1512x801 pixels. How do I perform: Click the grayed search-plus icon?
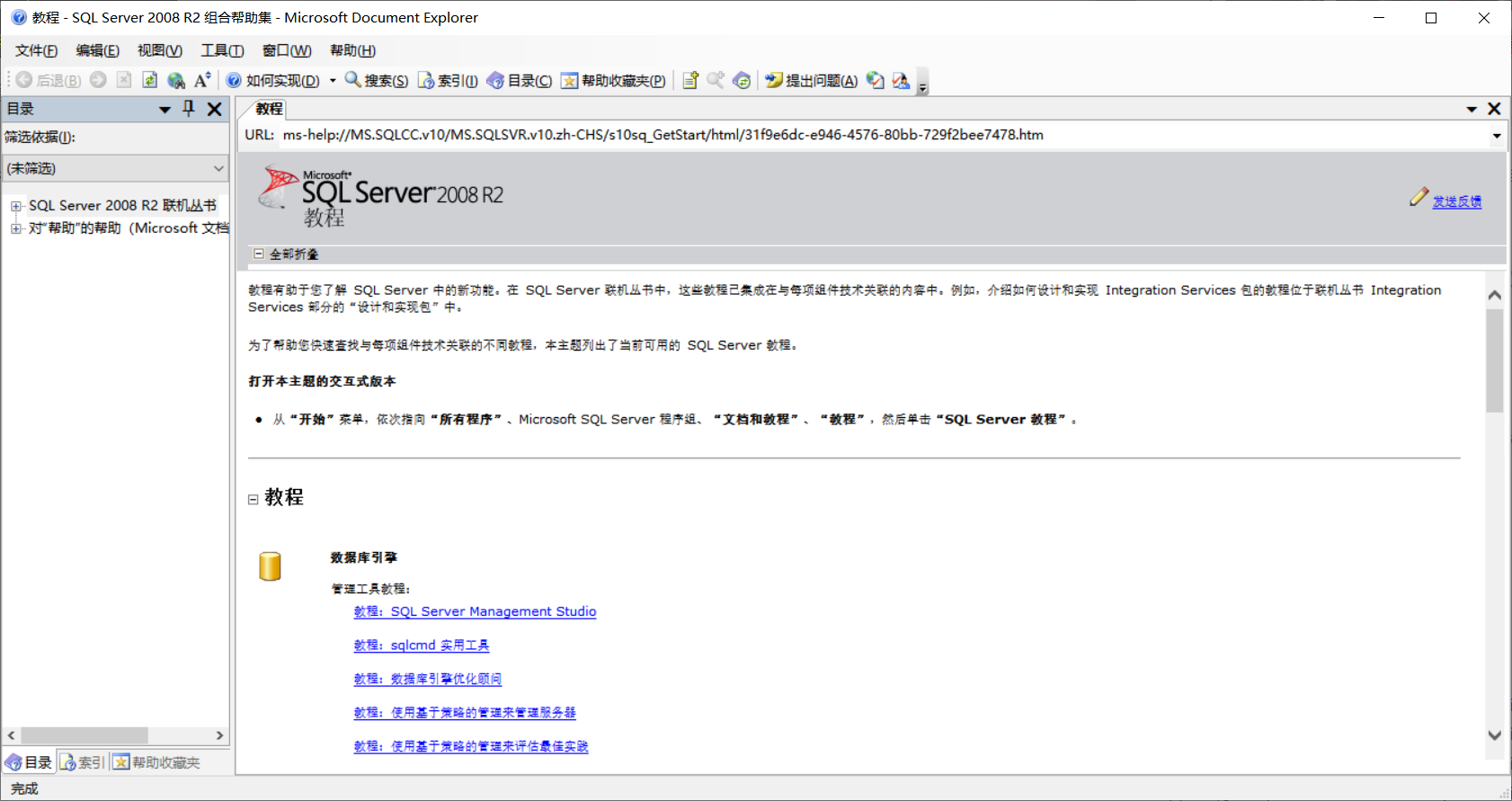point(716,80)
